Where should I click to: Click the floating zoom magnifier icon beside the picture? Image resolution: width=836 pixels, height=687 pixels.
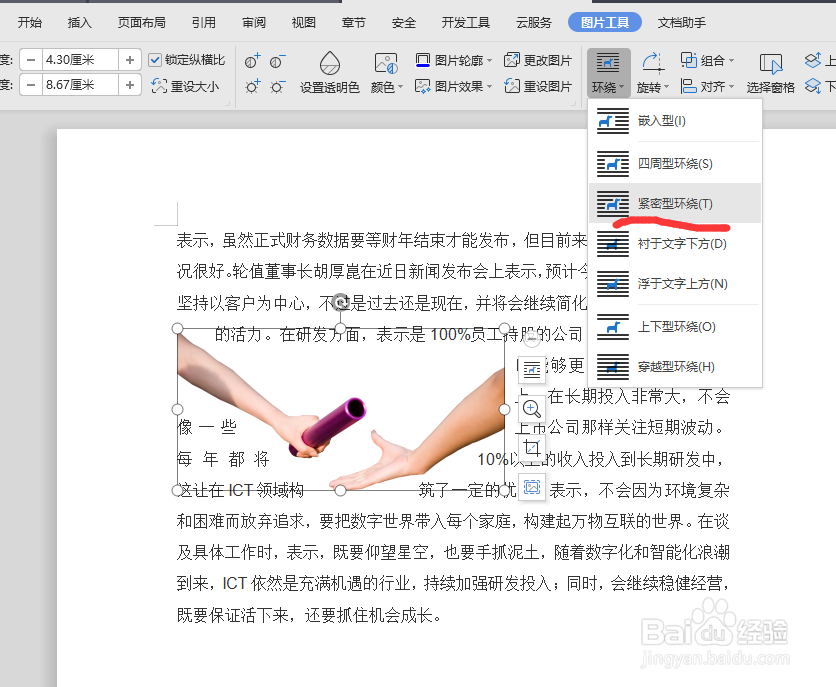(x=532, y=409)
